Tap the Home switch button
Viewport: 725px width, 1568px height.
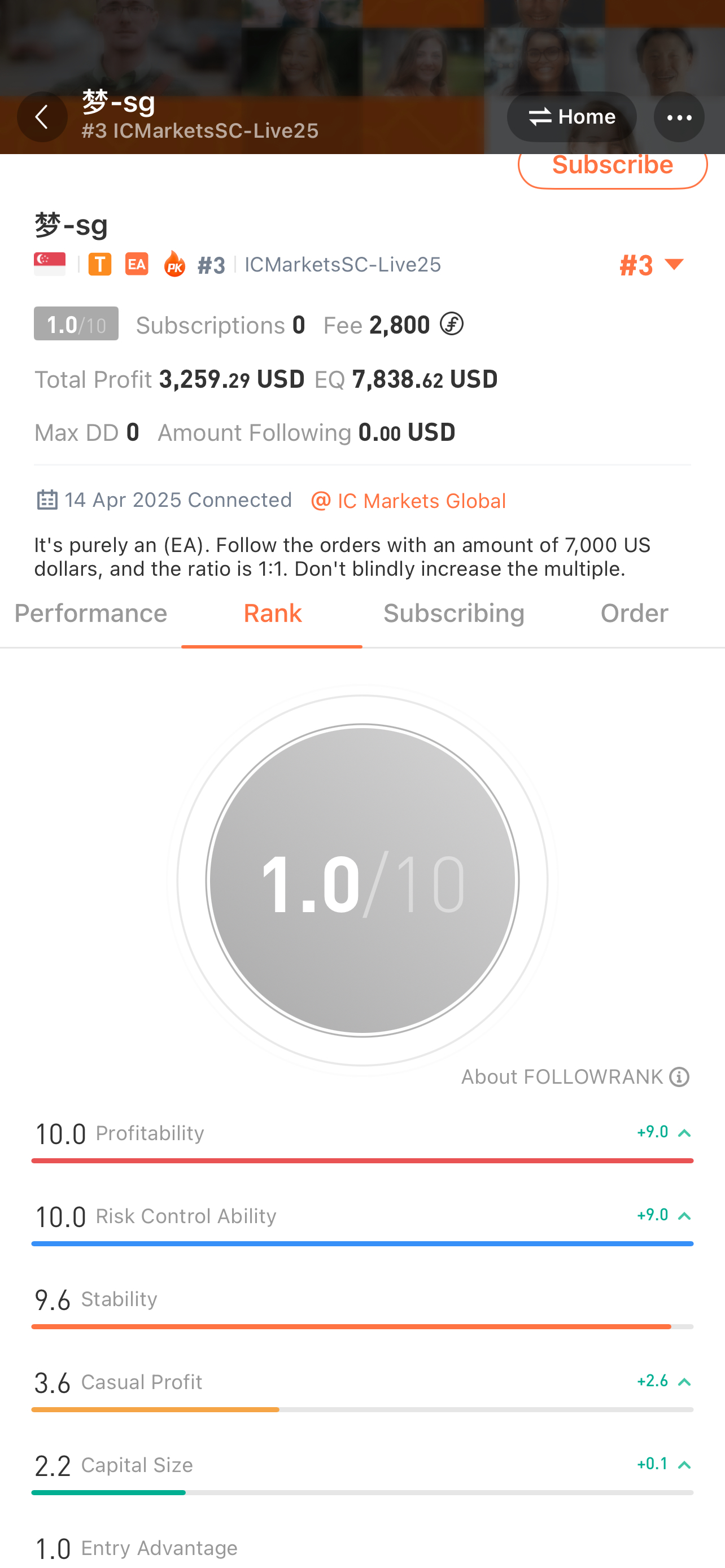coord(571,116)
